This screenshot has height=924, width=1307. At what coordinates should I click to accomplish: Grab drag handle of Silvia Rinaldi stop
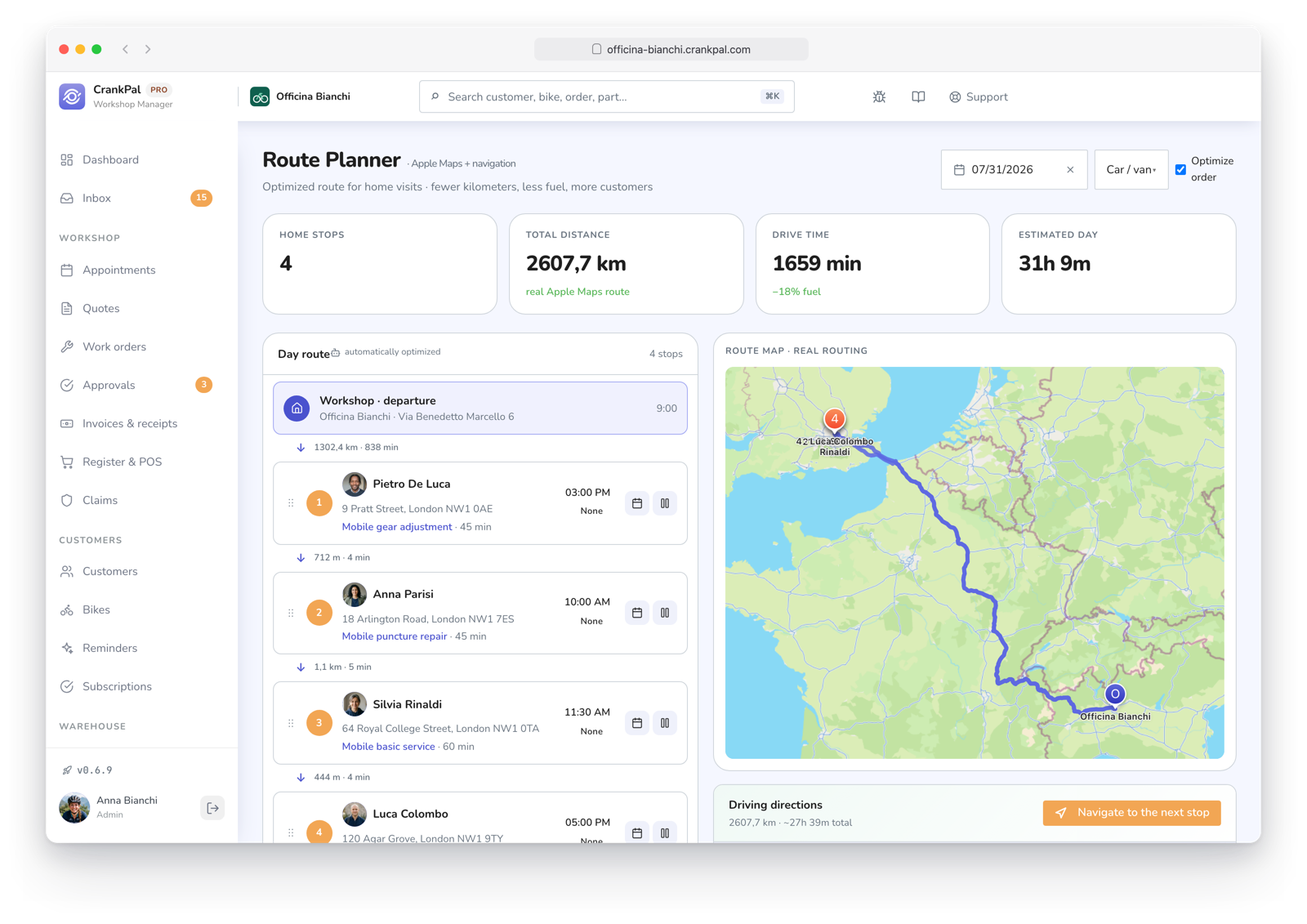291,723
